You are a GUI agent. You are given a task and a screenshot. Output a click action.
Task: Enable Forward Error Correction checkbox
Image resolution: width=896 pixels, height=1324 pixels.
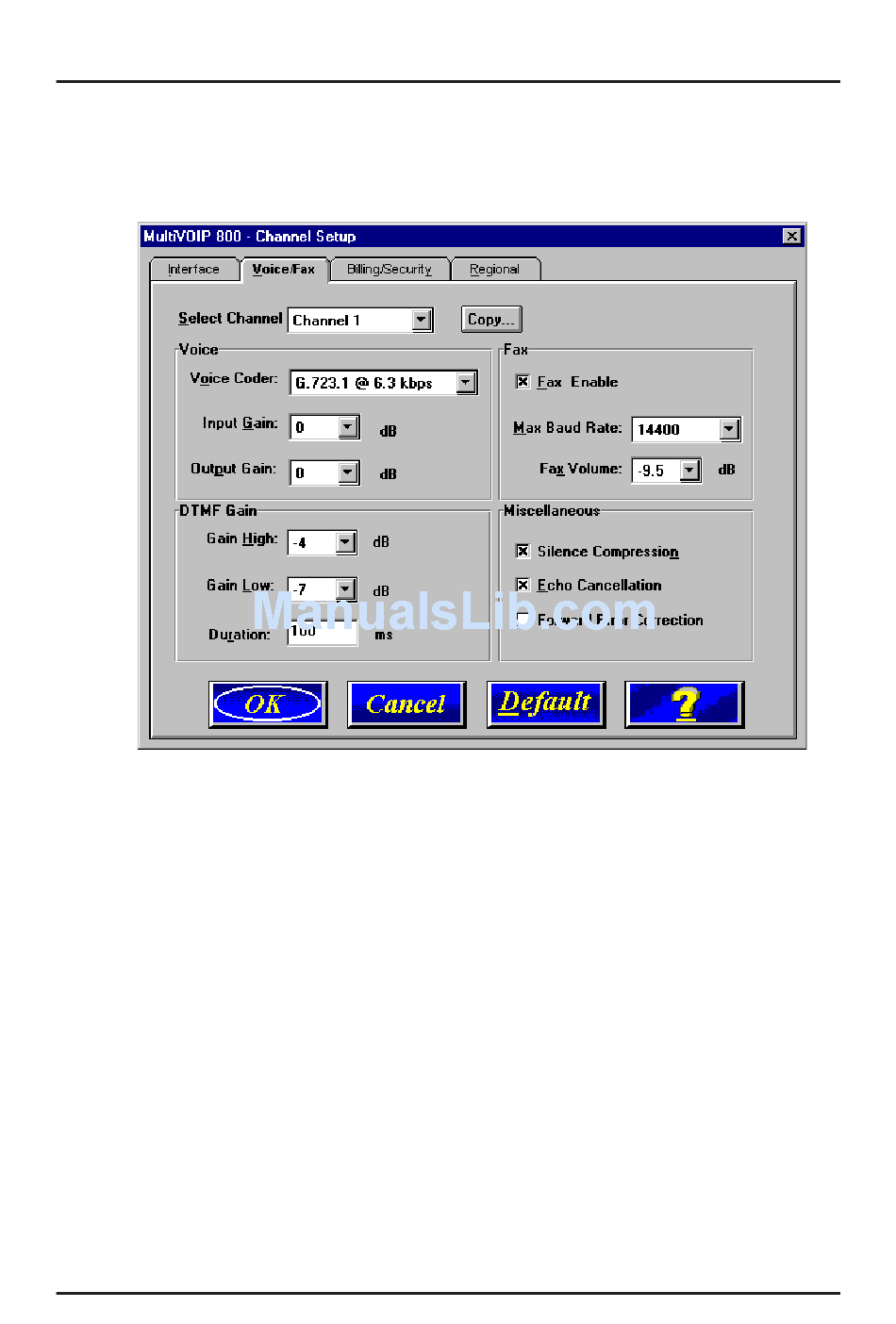[523, 619]
